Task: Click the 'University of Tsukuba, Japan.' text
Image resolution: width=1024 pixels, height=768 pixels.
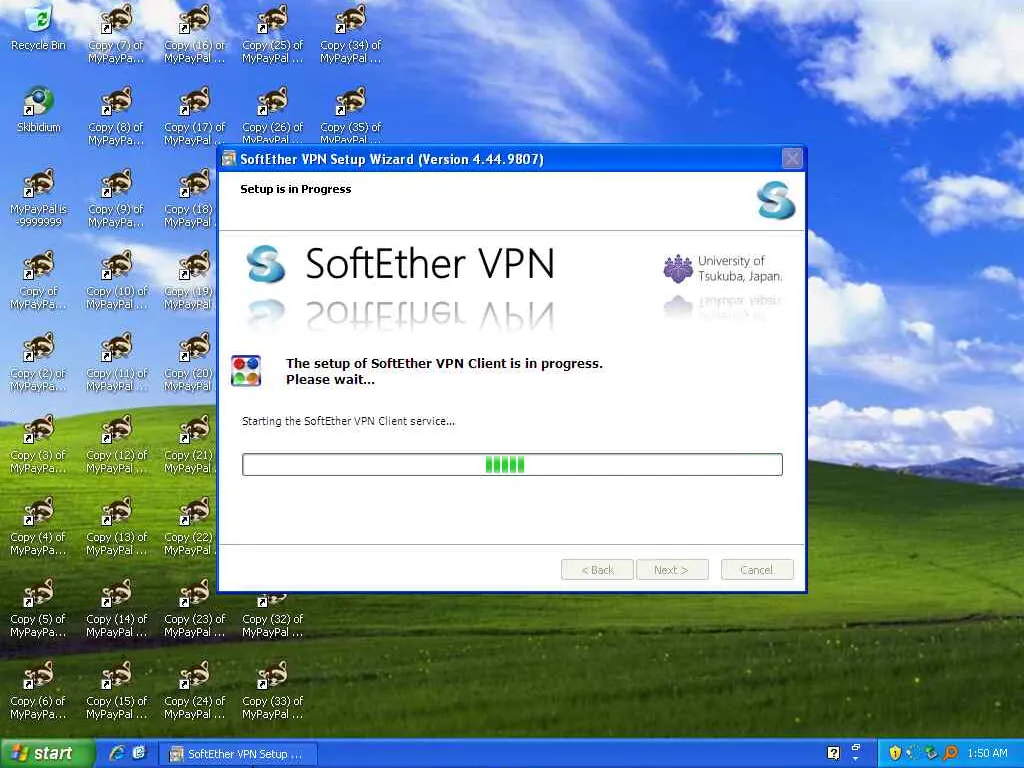Action: click(x=739, y=268)
